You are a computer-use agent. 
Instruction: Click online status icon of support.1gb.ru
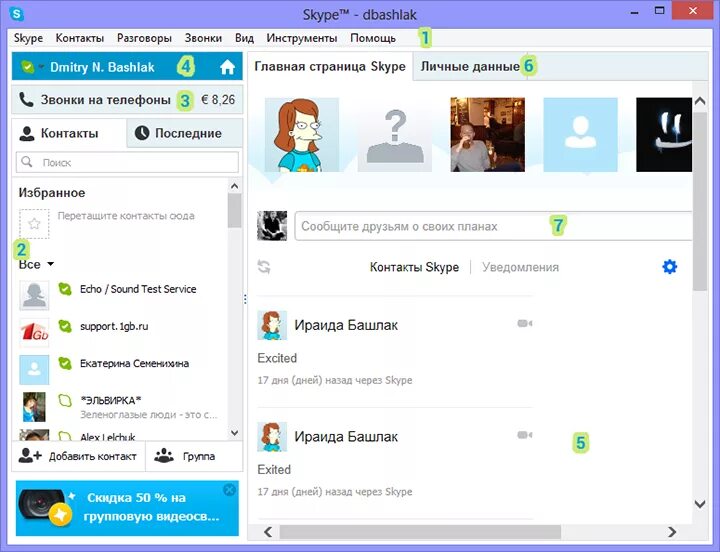pos(65,326)
